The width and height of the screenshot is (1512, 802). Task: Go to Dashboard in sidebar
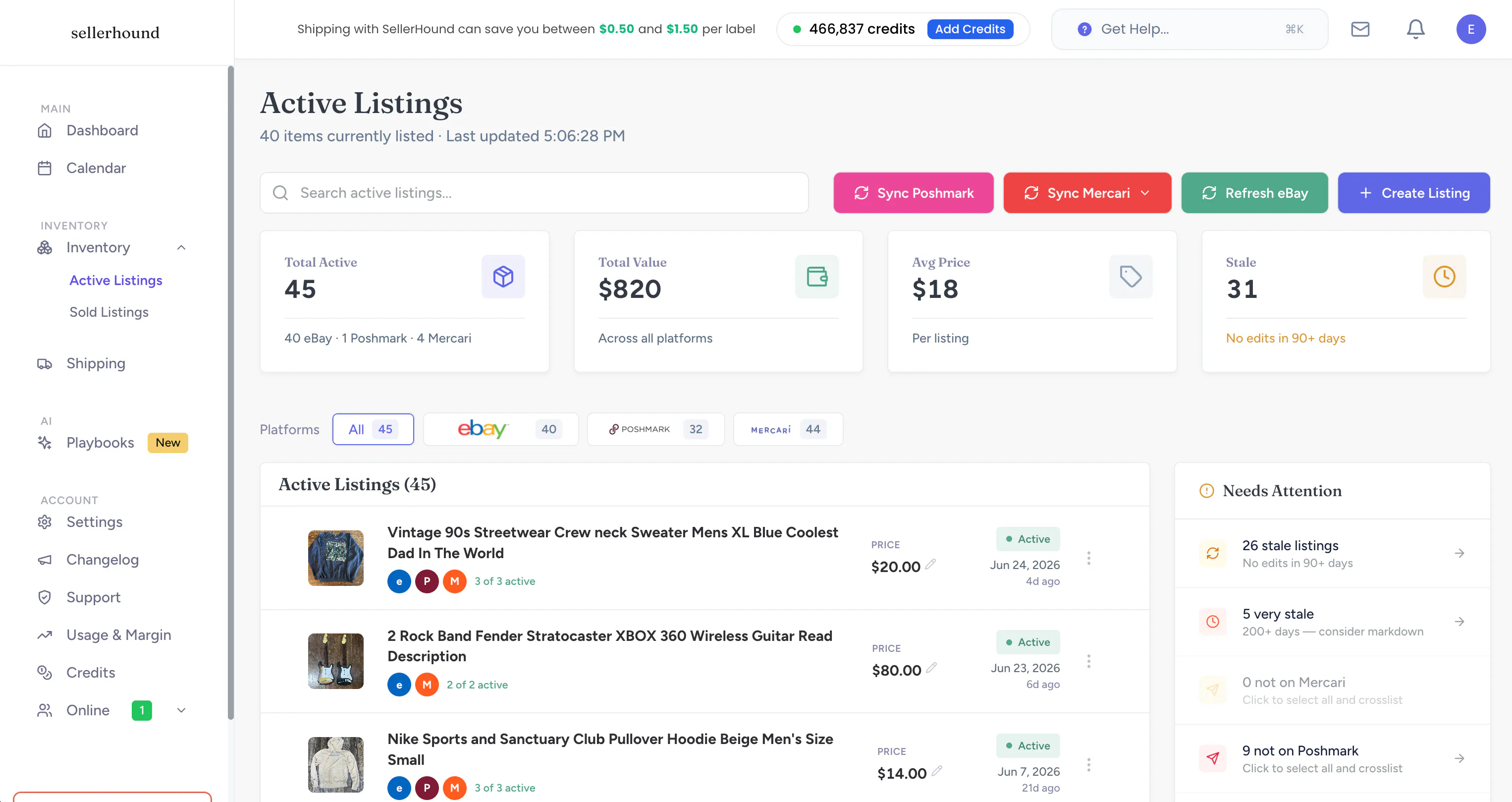tap(102, 130)
